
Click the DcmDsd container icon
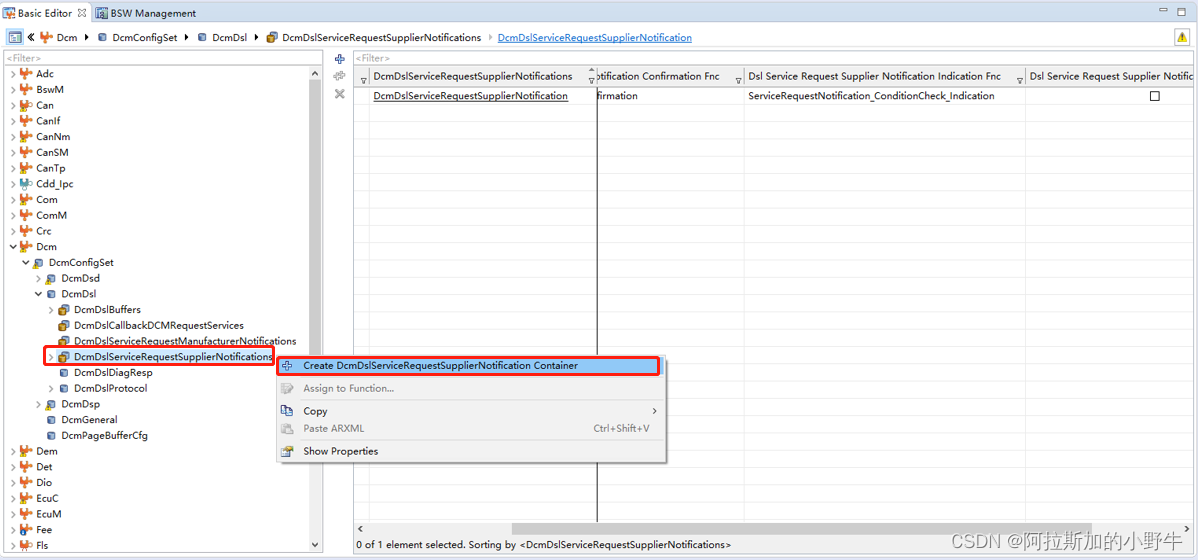point(51,278)
